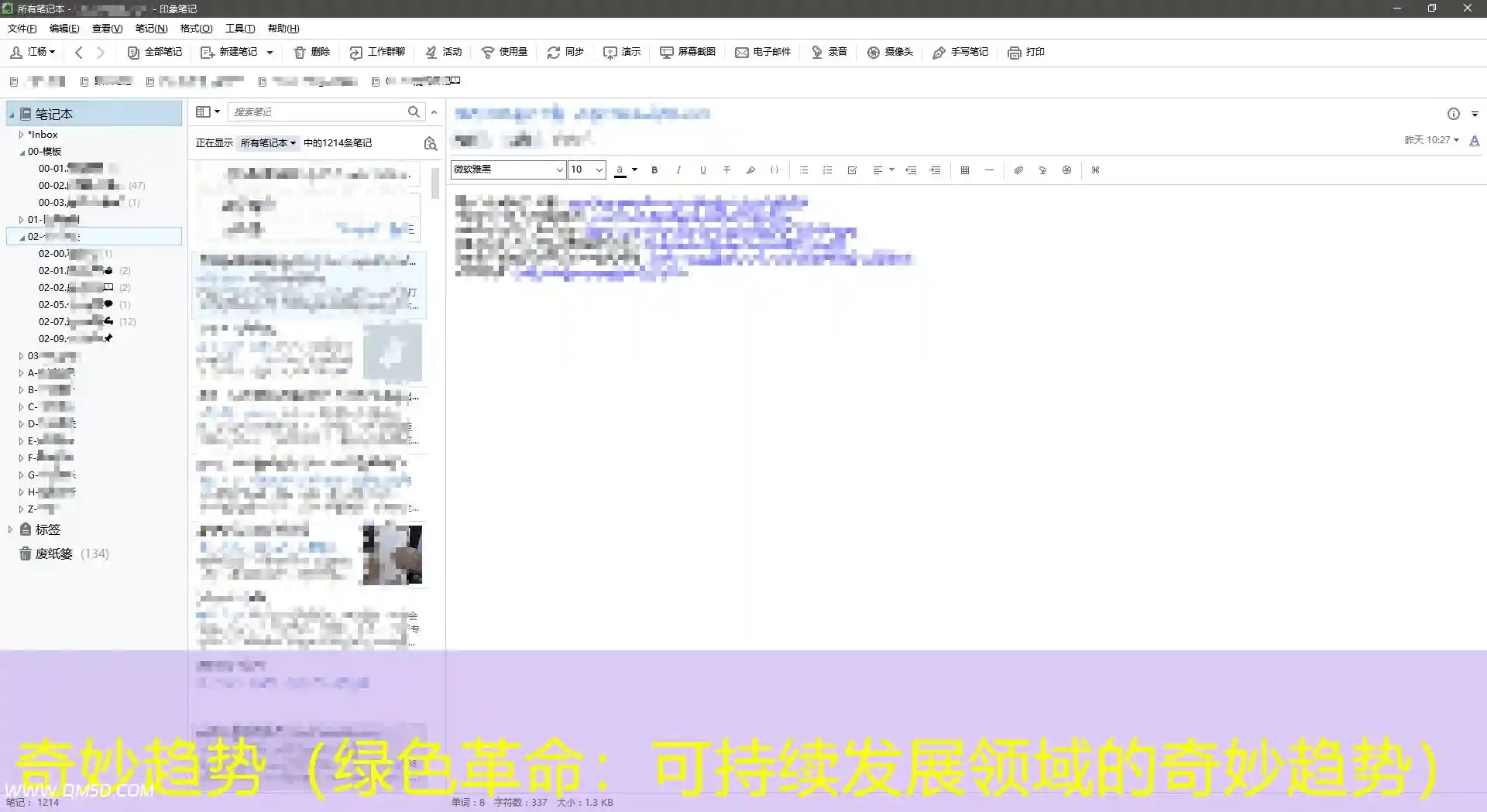Screen dimensions: 1487x812
Task: Insert a checkbox to-do
Action: pos(852,170)
